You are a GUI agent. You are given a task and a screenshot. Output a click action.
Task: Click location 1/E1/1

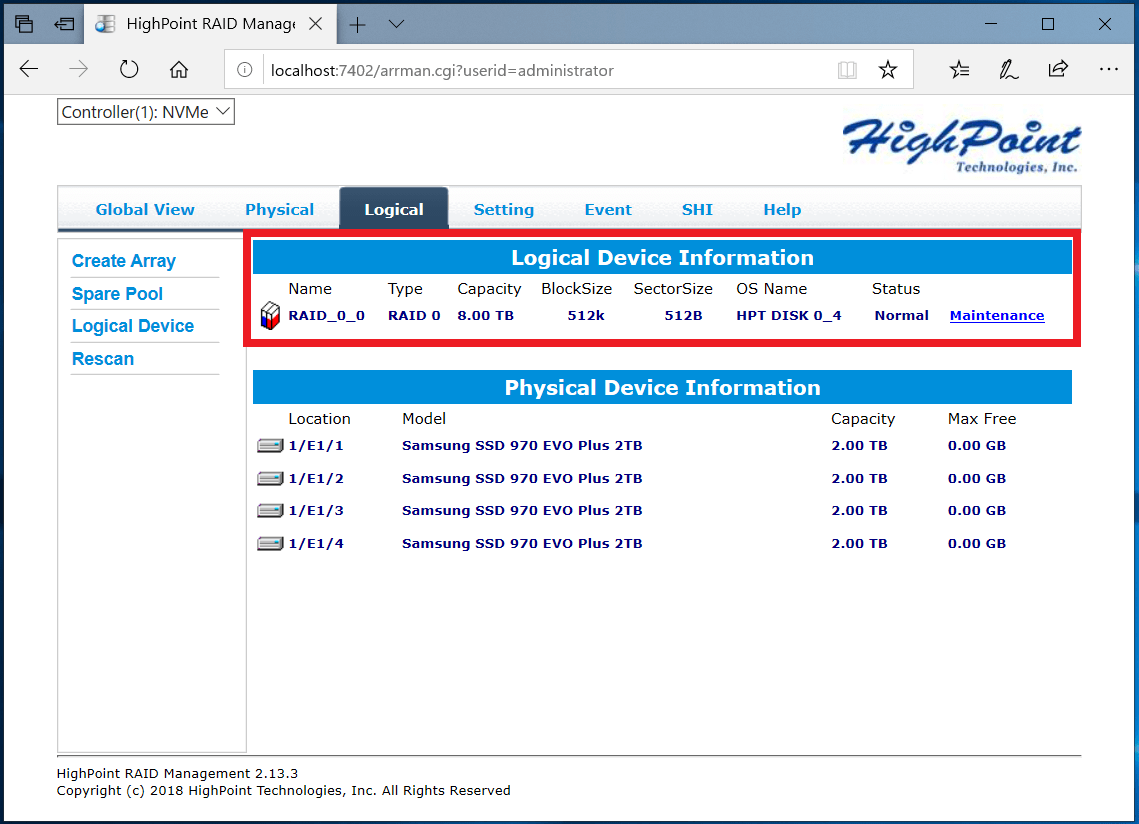[315, 445]
